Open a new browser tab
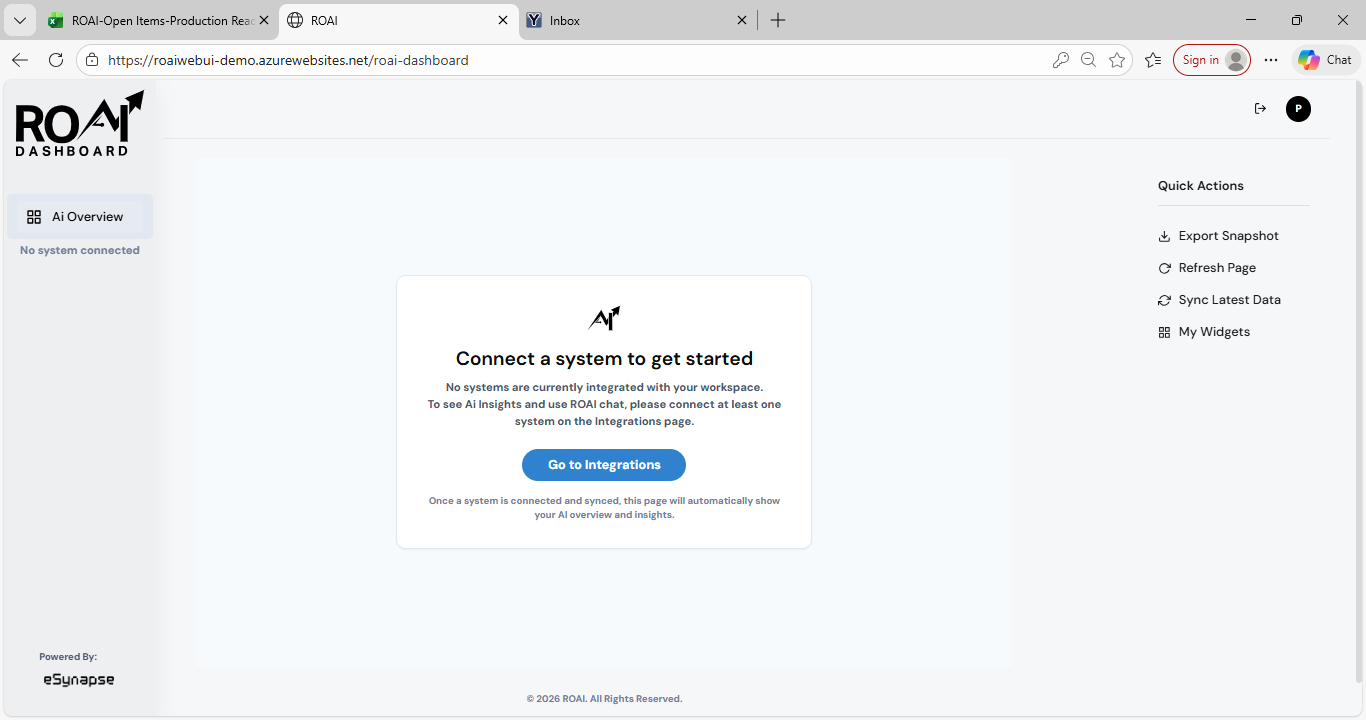The width and height of the screenshot is (1366, 720). tap(778, 20)
